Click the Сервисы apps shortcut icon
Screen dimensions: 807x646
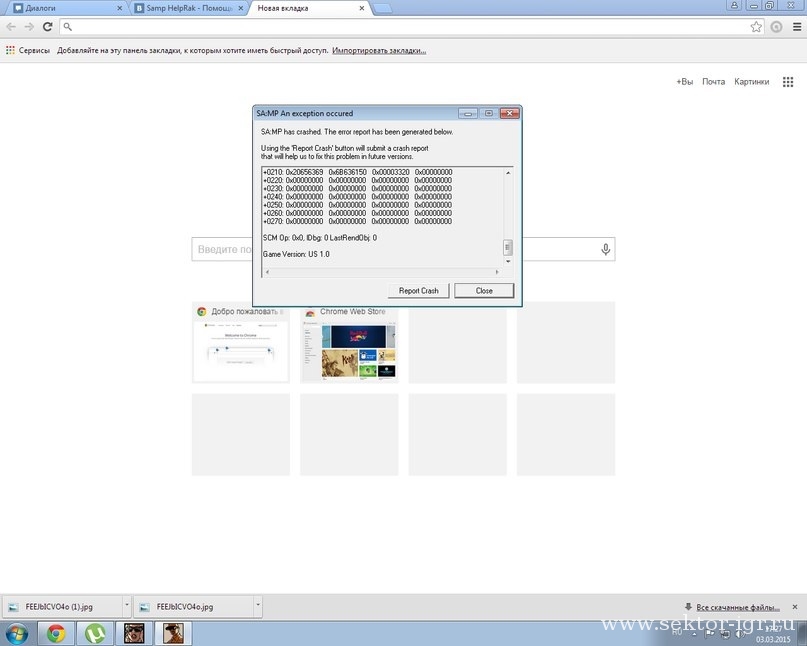tap(10, 50)
